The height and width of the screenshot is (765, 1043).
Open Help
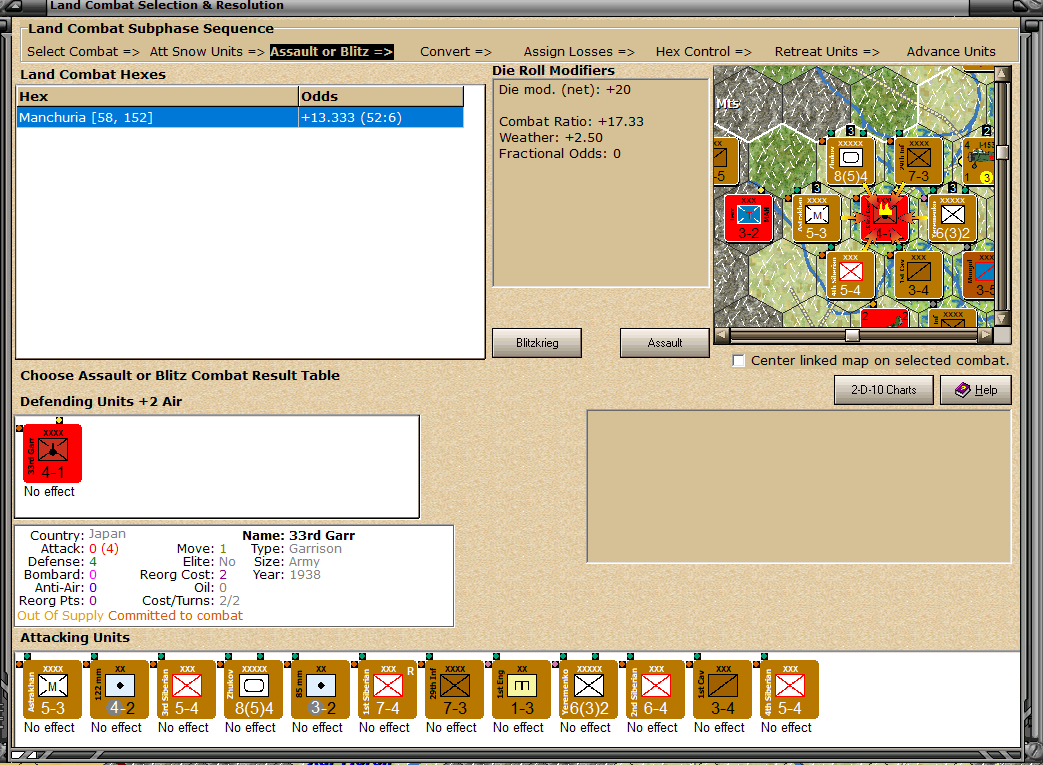(x=976, y=390)
